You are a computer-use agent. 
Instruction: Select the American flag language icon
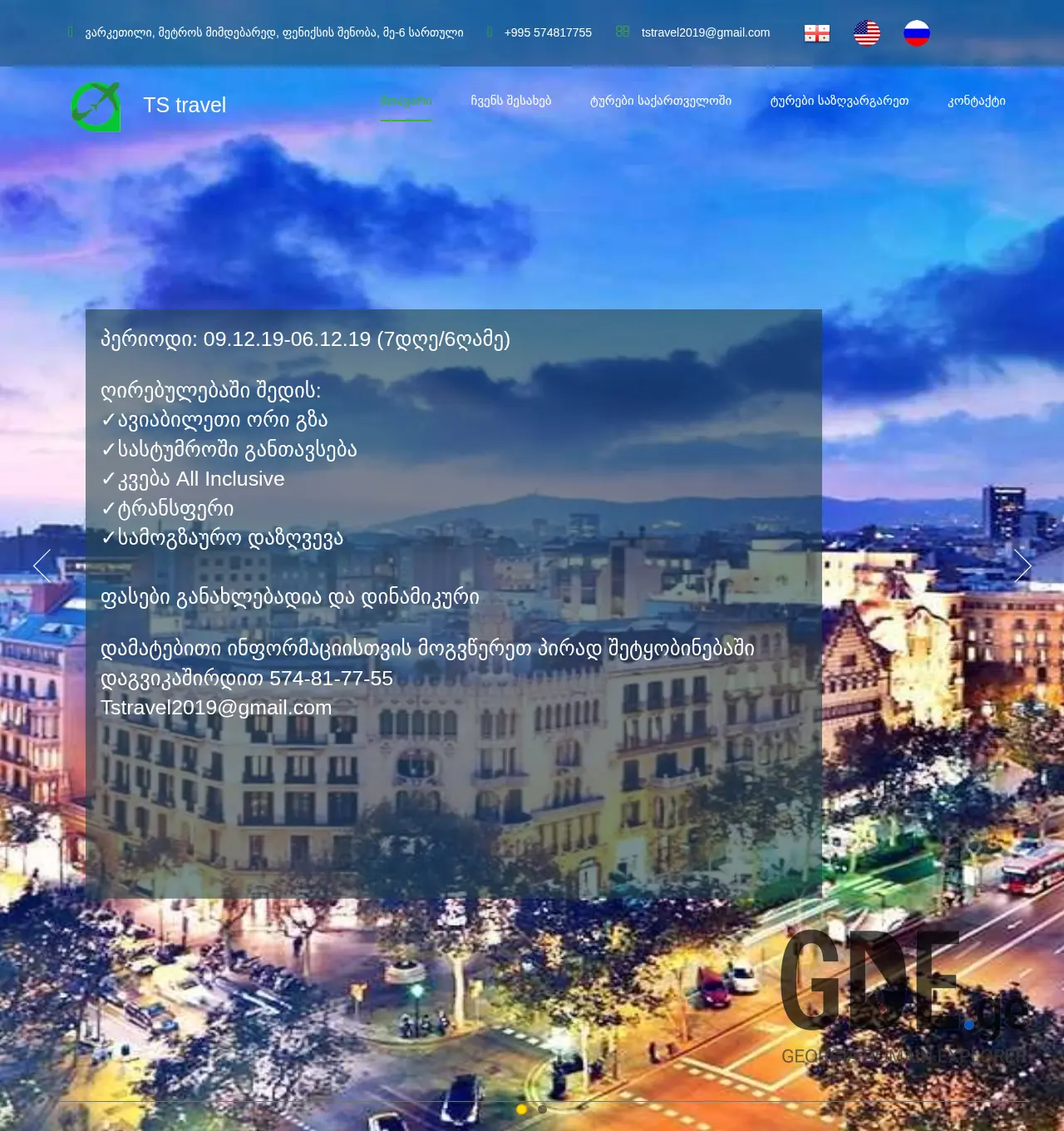tap(867, 32)
